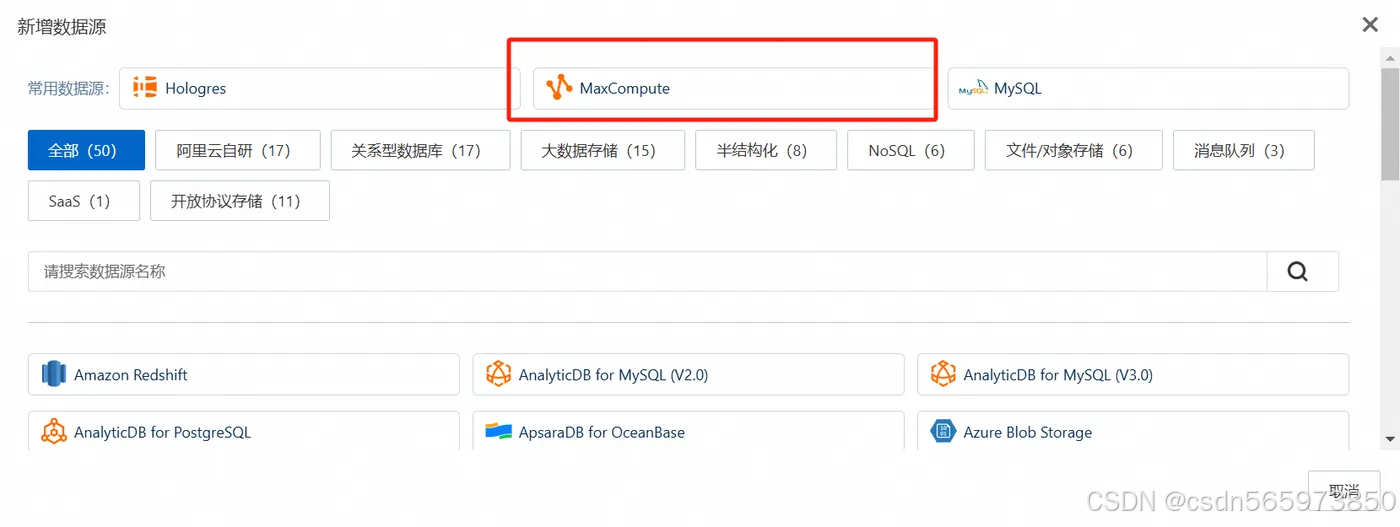Click the Amazon Redshift icon
The image size is (1400, 527).
pyautogui.click(x=54, y=375)
